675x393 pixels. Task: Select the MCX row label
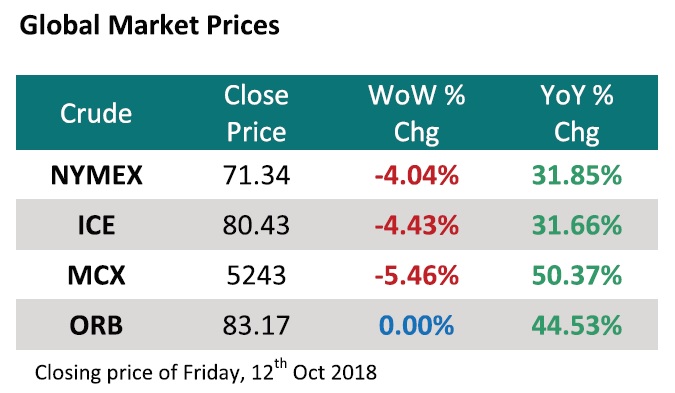coord(96,275)
